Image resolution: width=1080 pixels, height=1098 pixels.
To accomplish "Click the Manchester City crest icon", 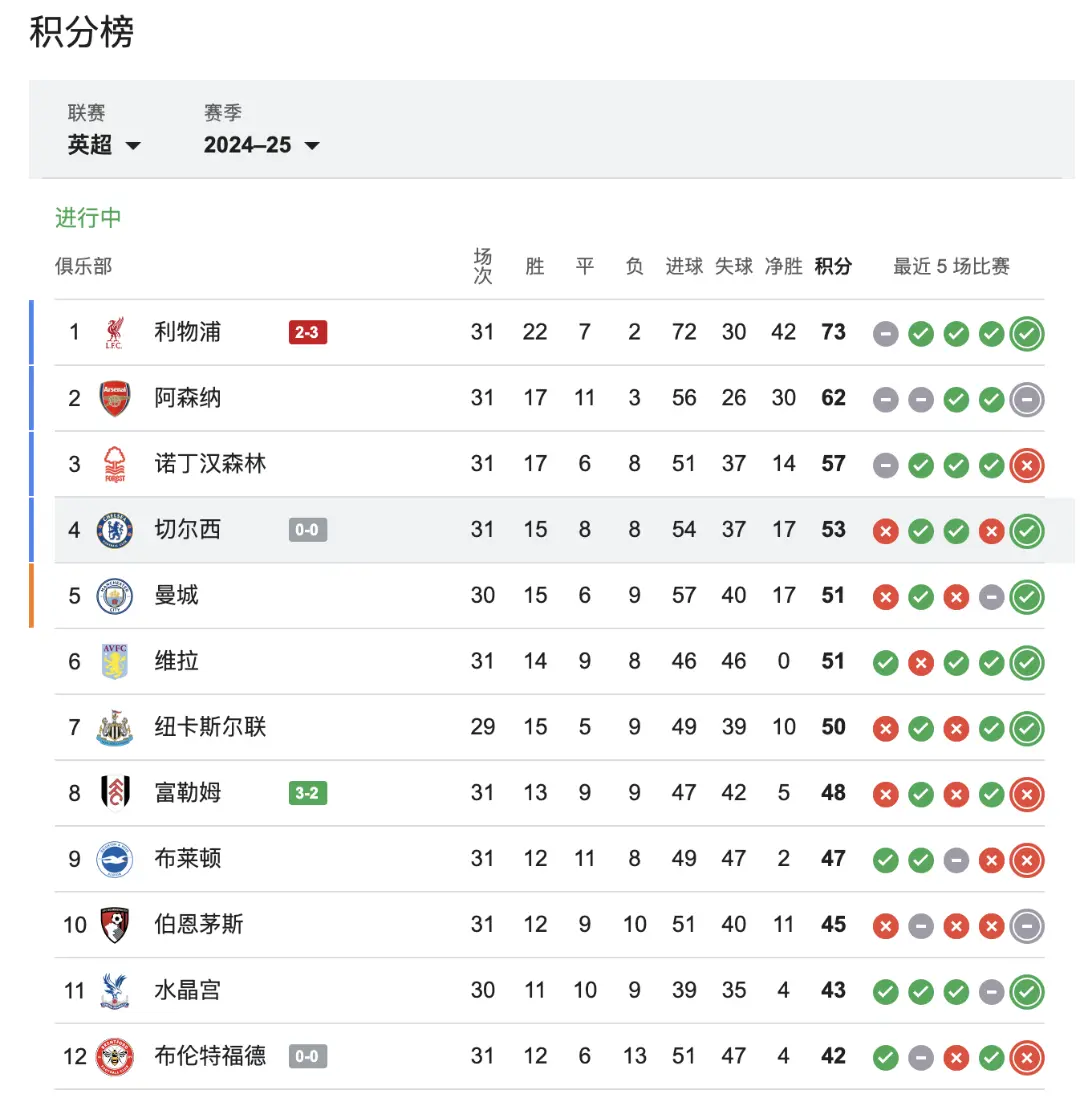I will point(114,596).
